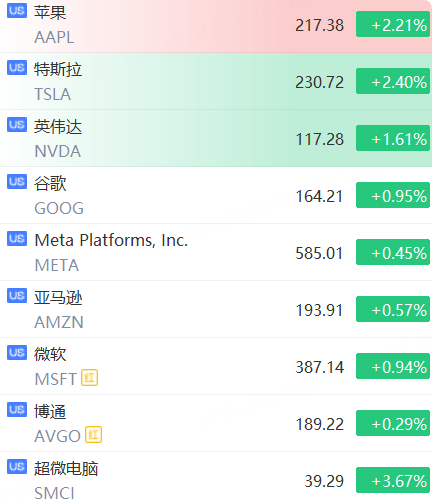Toggle the +2.21% change badge for AAPL
The width and height of the screenshot is (432, 504).
393,24
